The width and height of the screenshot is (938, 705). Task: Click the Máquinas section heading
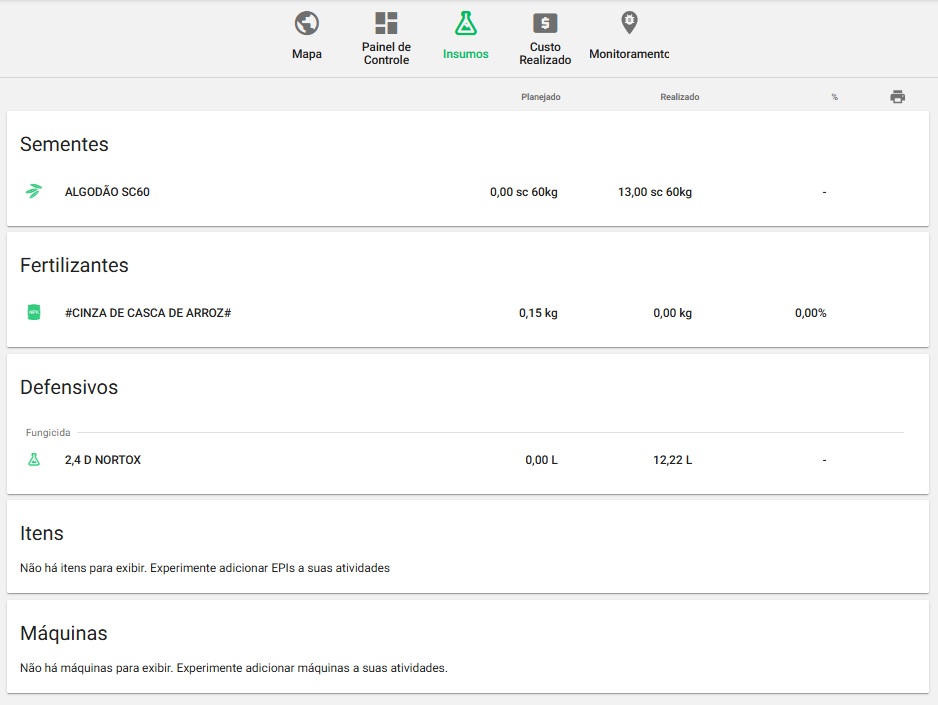64,633
